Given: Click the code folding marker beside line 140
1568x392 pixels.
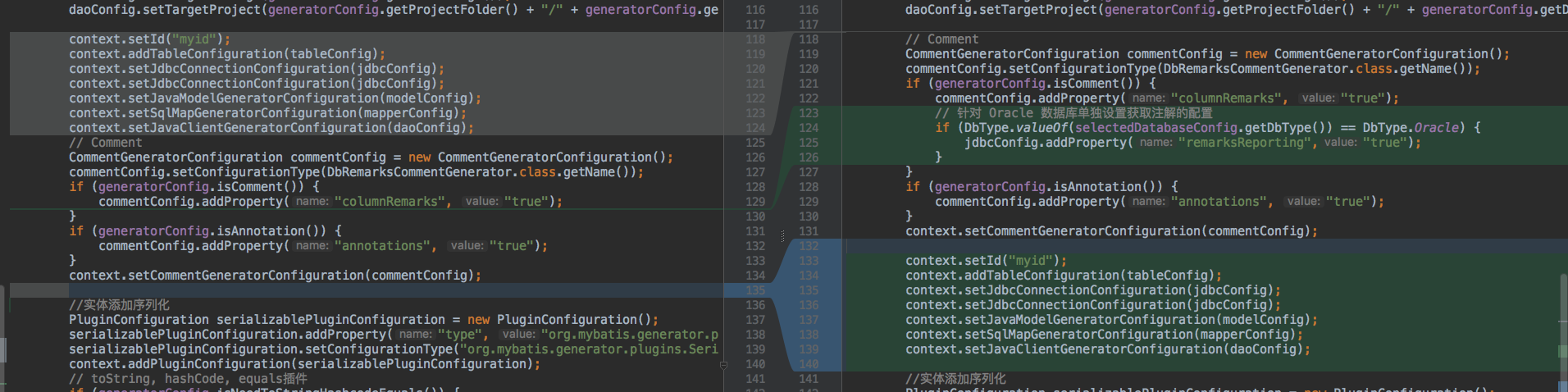Looking at the screenshot, I should pos(723,365).
